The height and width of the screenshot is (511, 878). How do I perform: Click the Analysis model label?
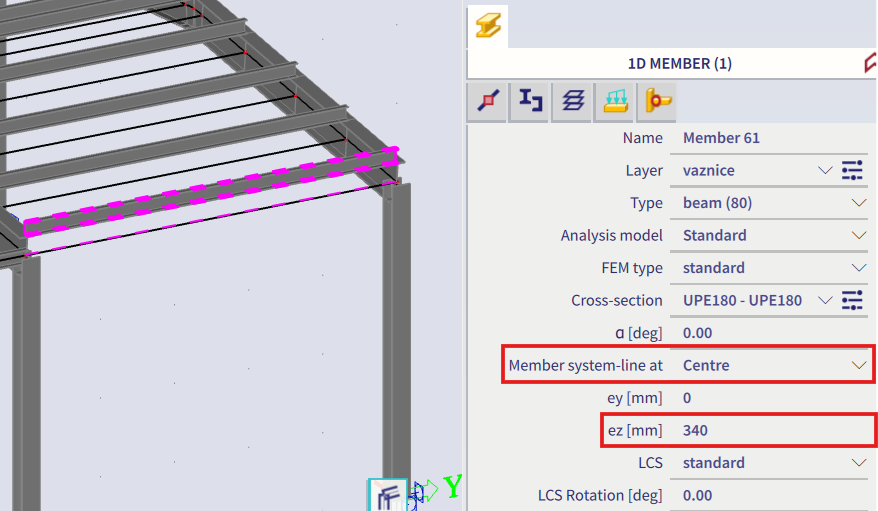[611, 236]
